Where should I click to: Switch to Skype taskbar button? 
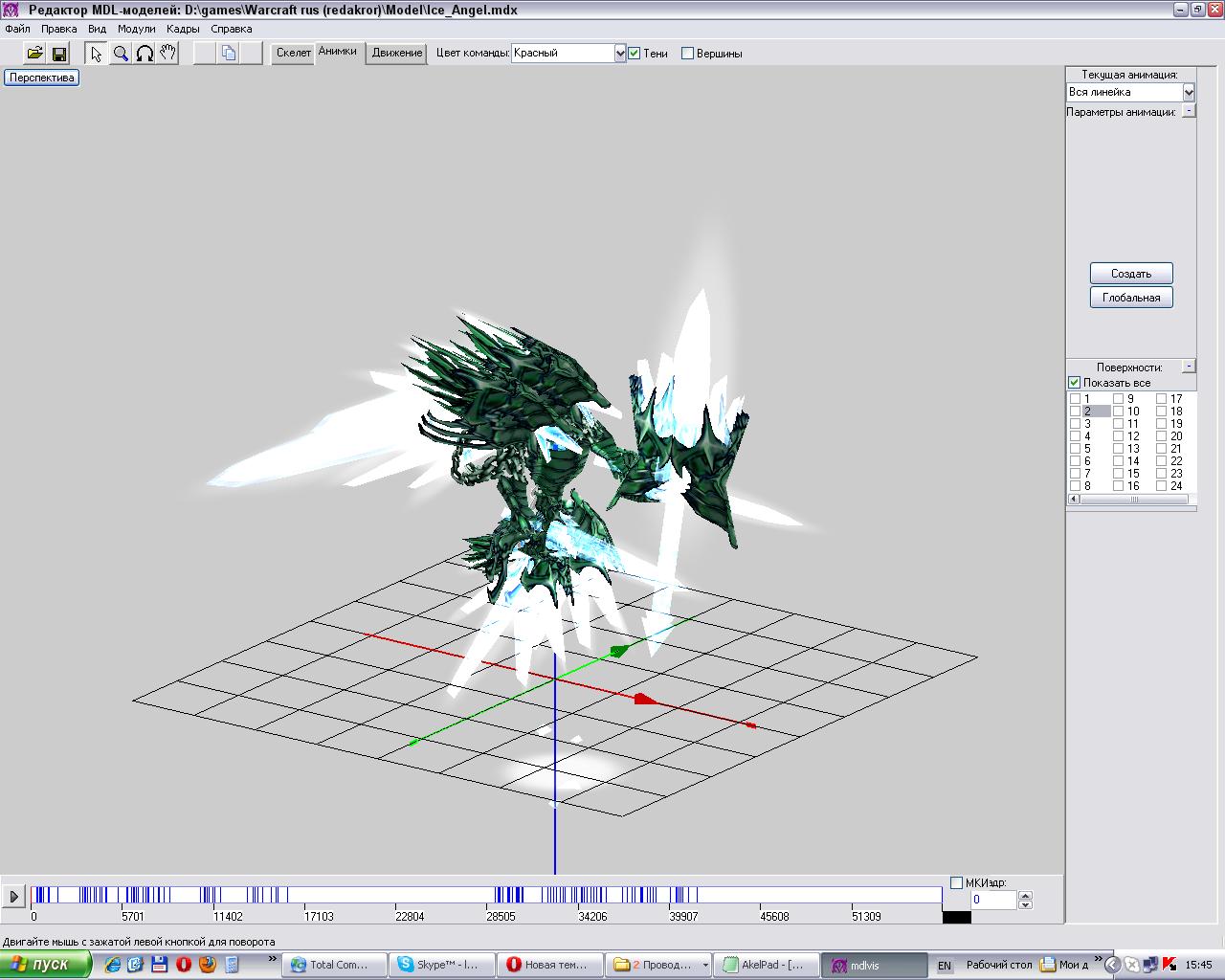[443, 965]
